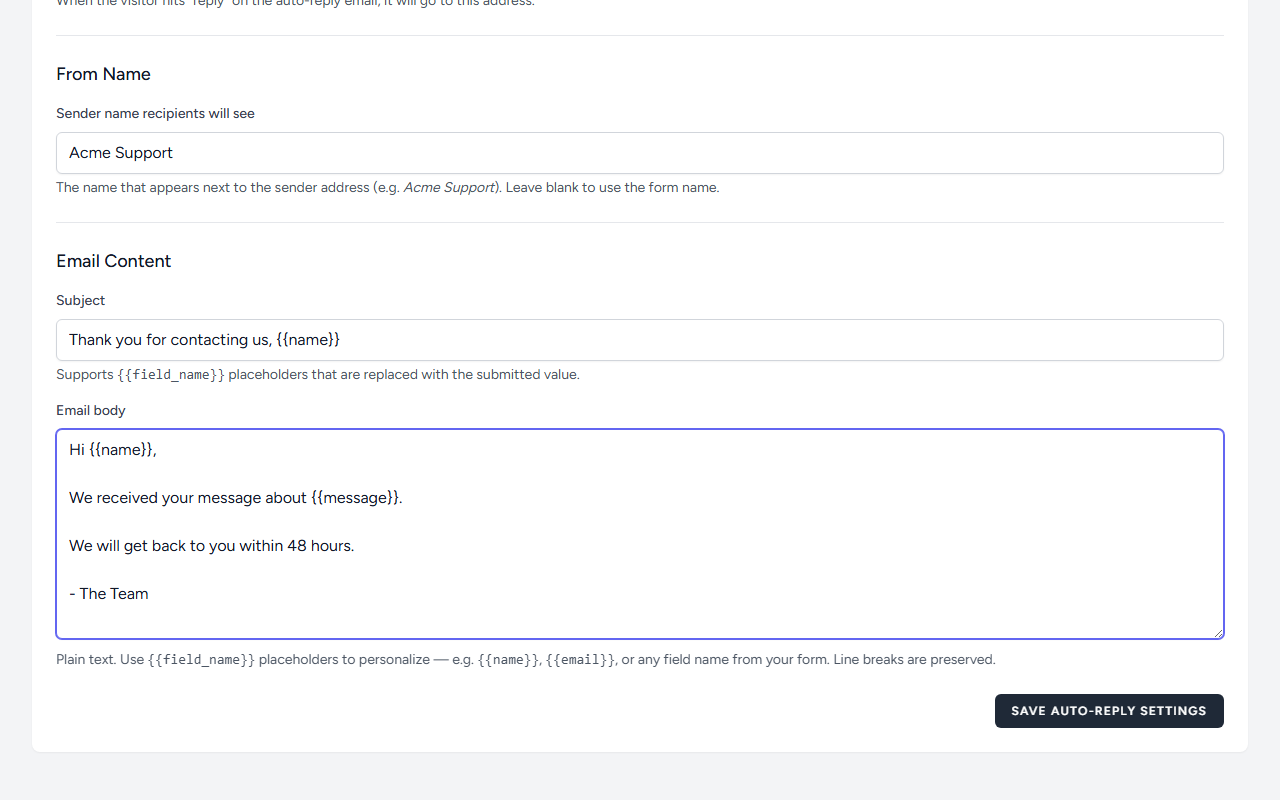Save auto-reply settings
Image resolution: width=1280 pixels, height=800 pixels.
tap(1109, 711)
